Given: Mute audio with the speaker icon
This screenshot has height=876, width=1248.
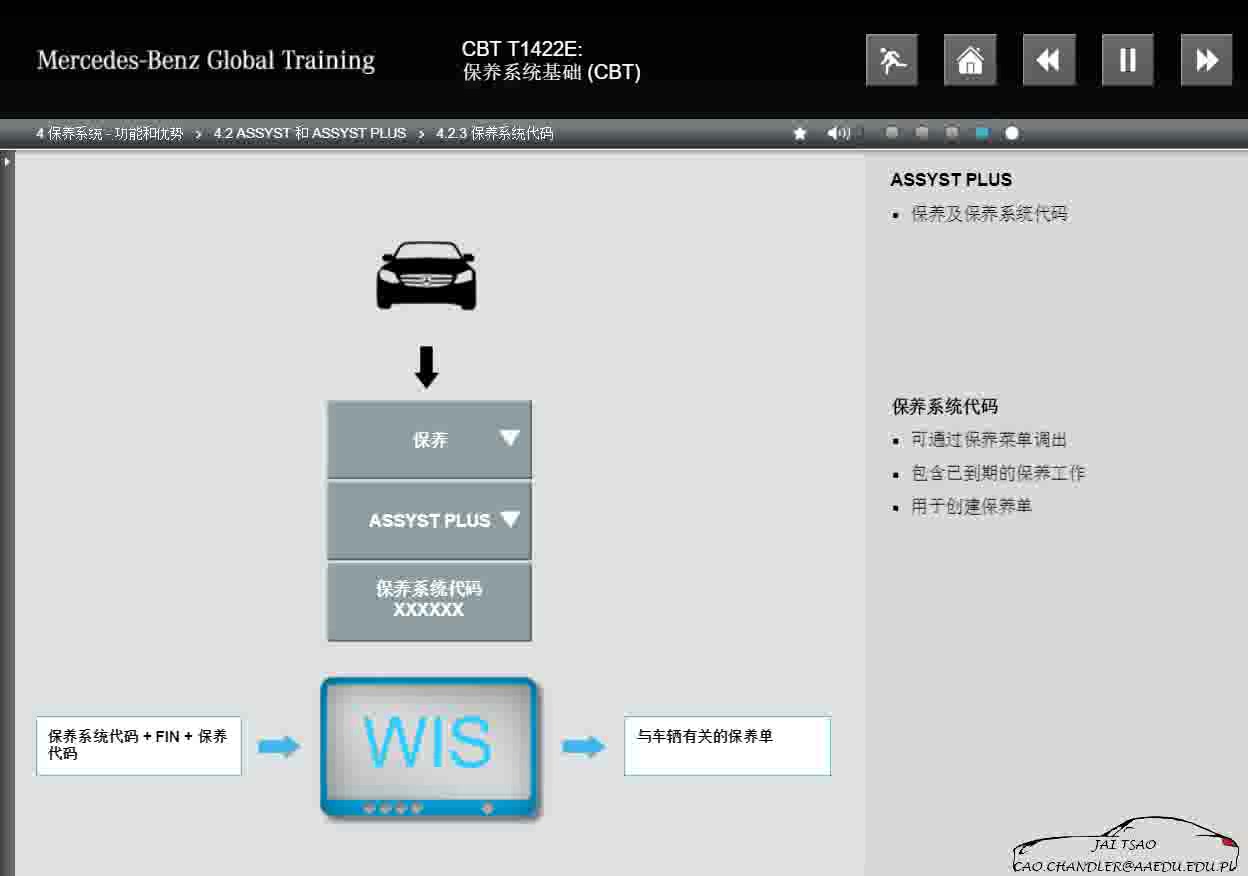Looking at the screenshot, I should click(x=838, y=133).
